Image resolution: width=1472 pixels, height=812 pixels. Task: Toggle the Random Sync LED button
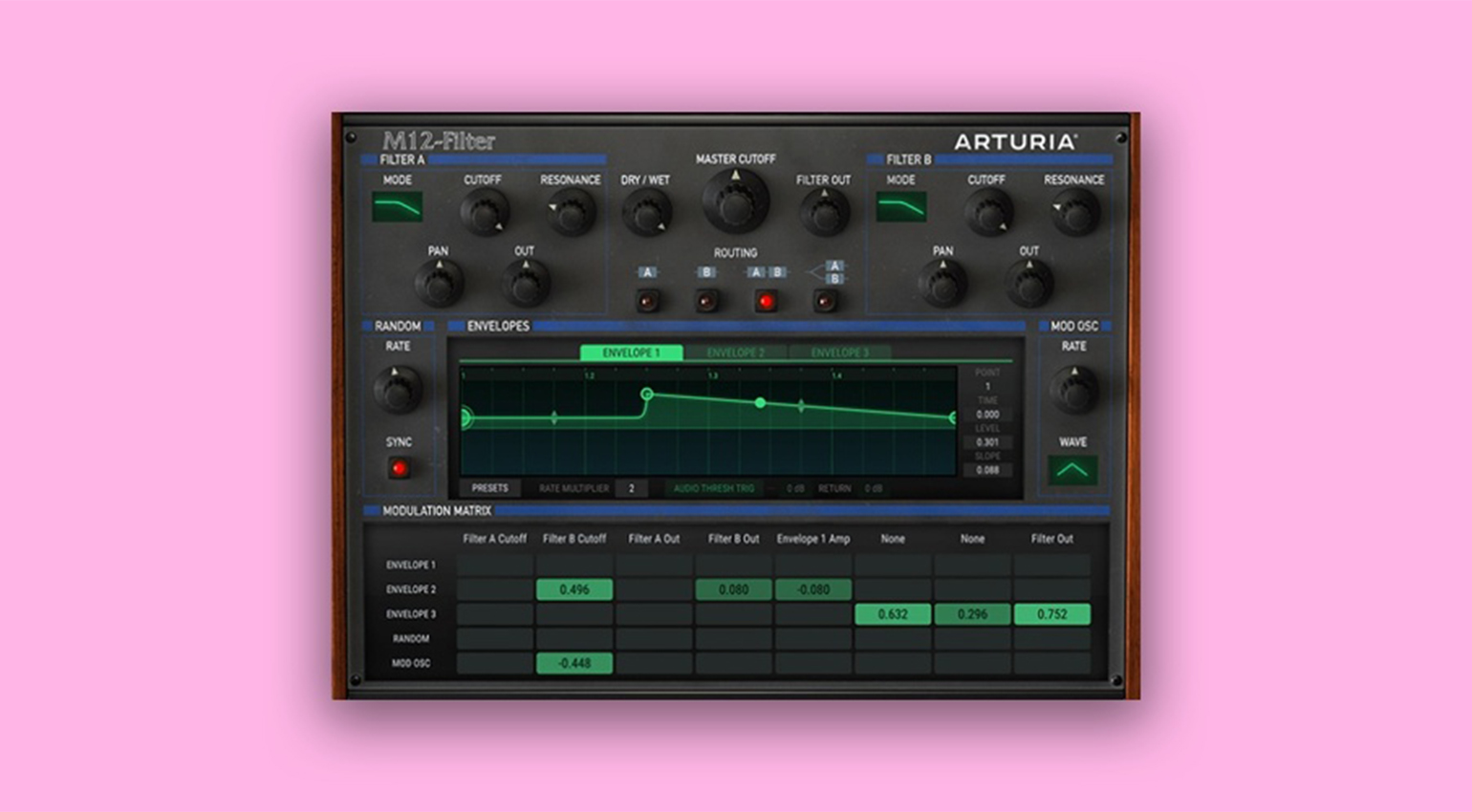(x=399, y=468)
